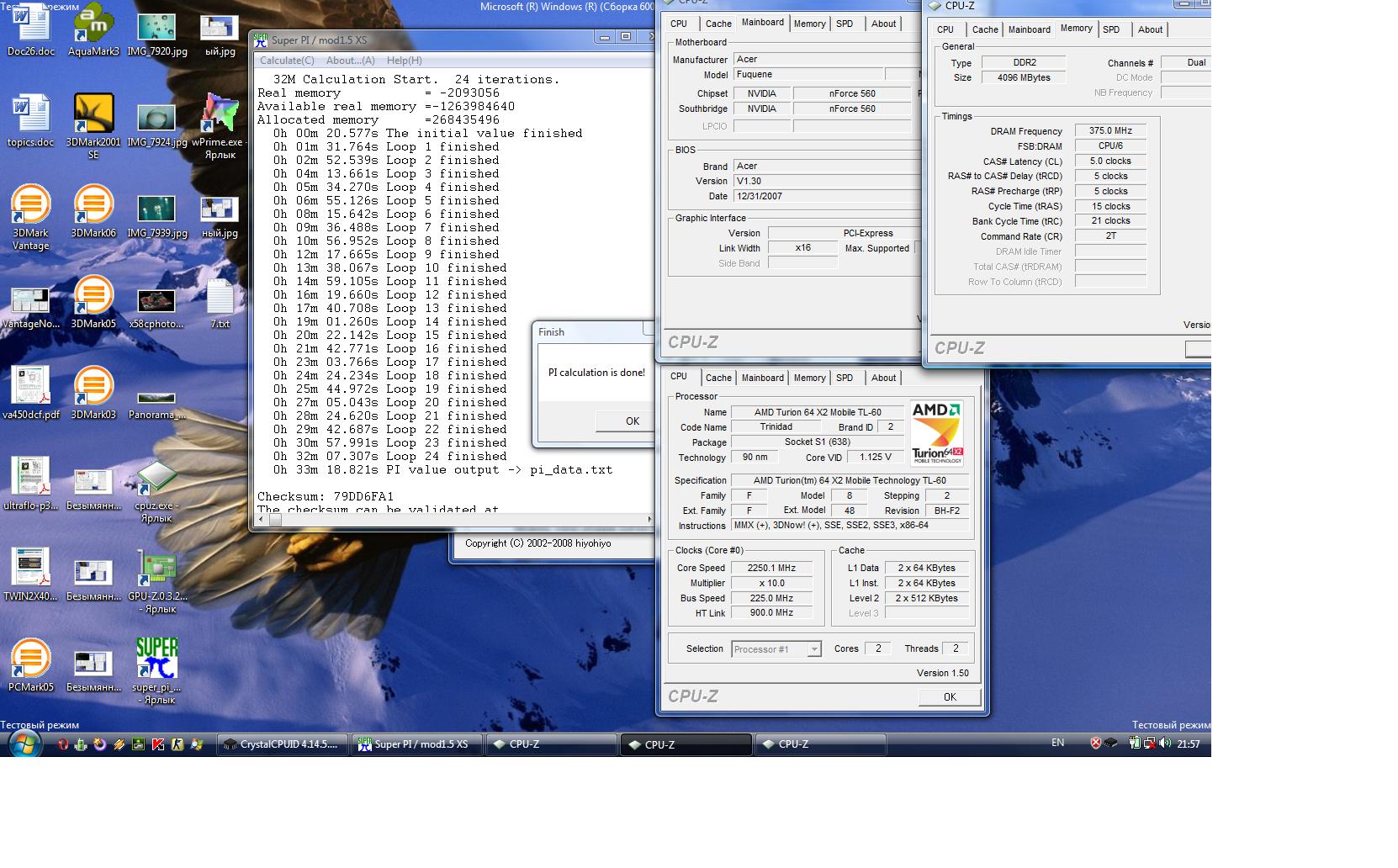Click the Checksum: 79DD6FA1 line
Image resolution: width=1398 pixels, height=868 pixels.
326,496
